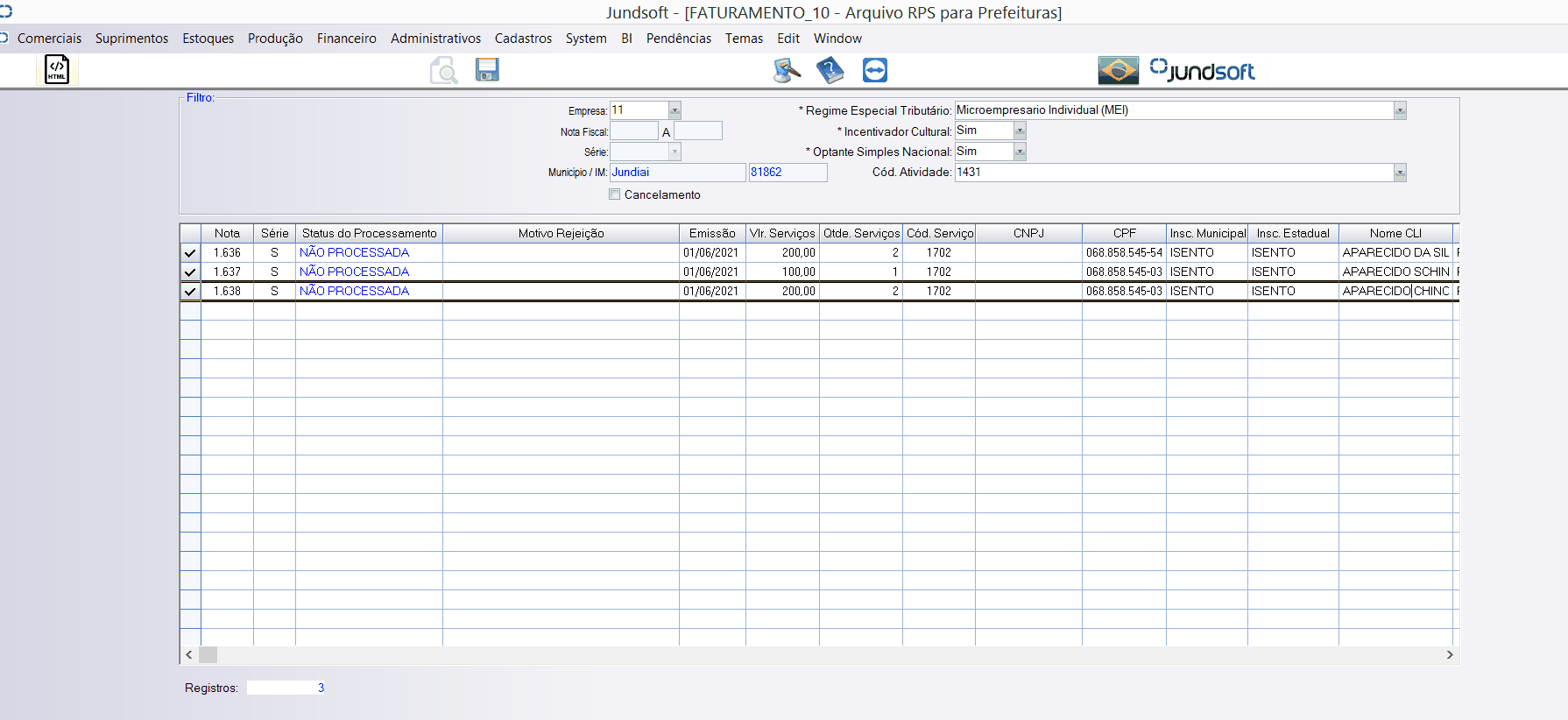This screenshot has width=1568, height=720.
Task: Click the Empresa field showing 11
Action: click(639, 110)
